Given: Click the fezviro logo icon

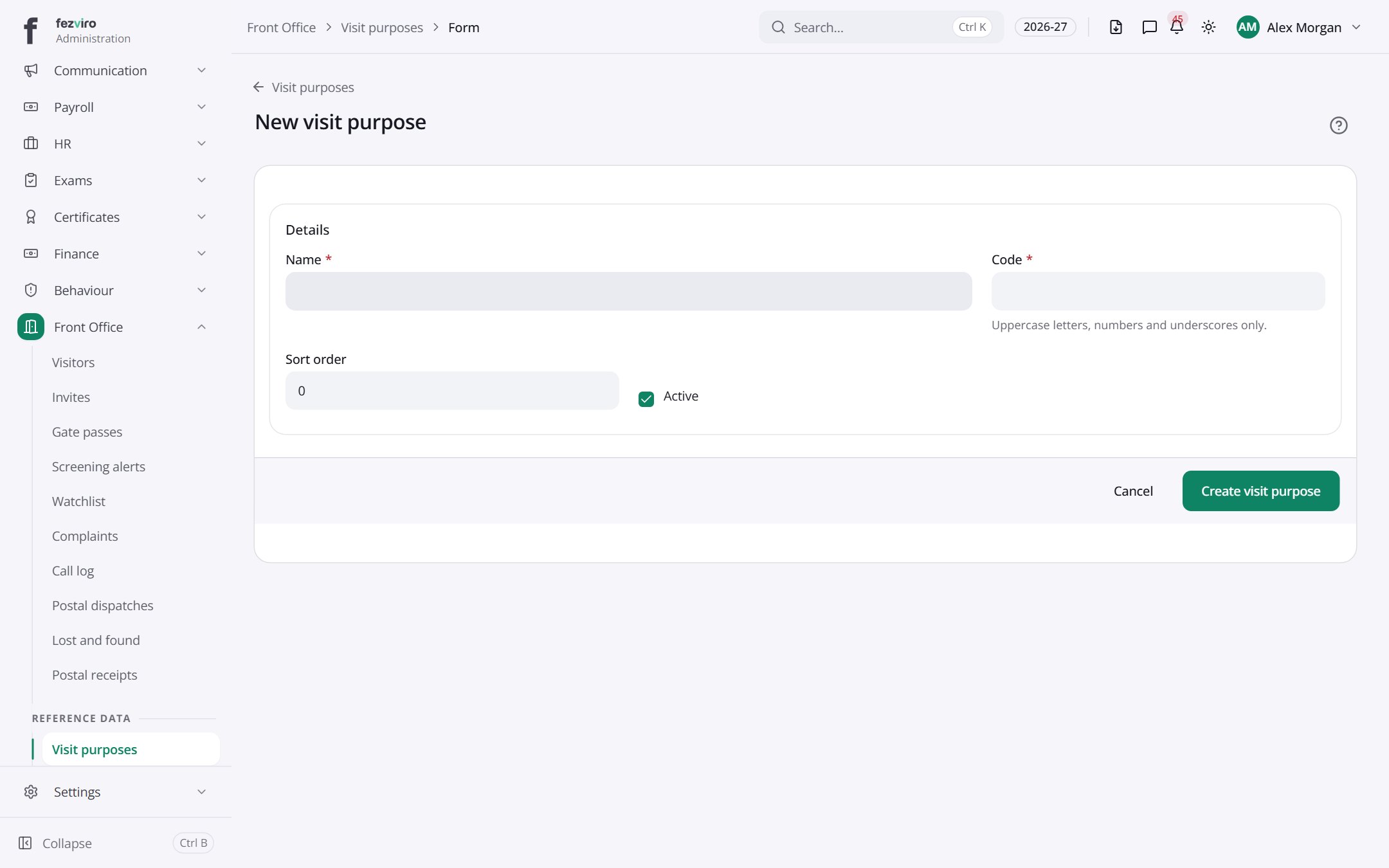Looking at the screenshot, I should coord(31,30).
